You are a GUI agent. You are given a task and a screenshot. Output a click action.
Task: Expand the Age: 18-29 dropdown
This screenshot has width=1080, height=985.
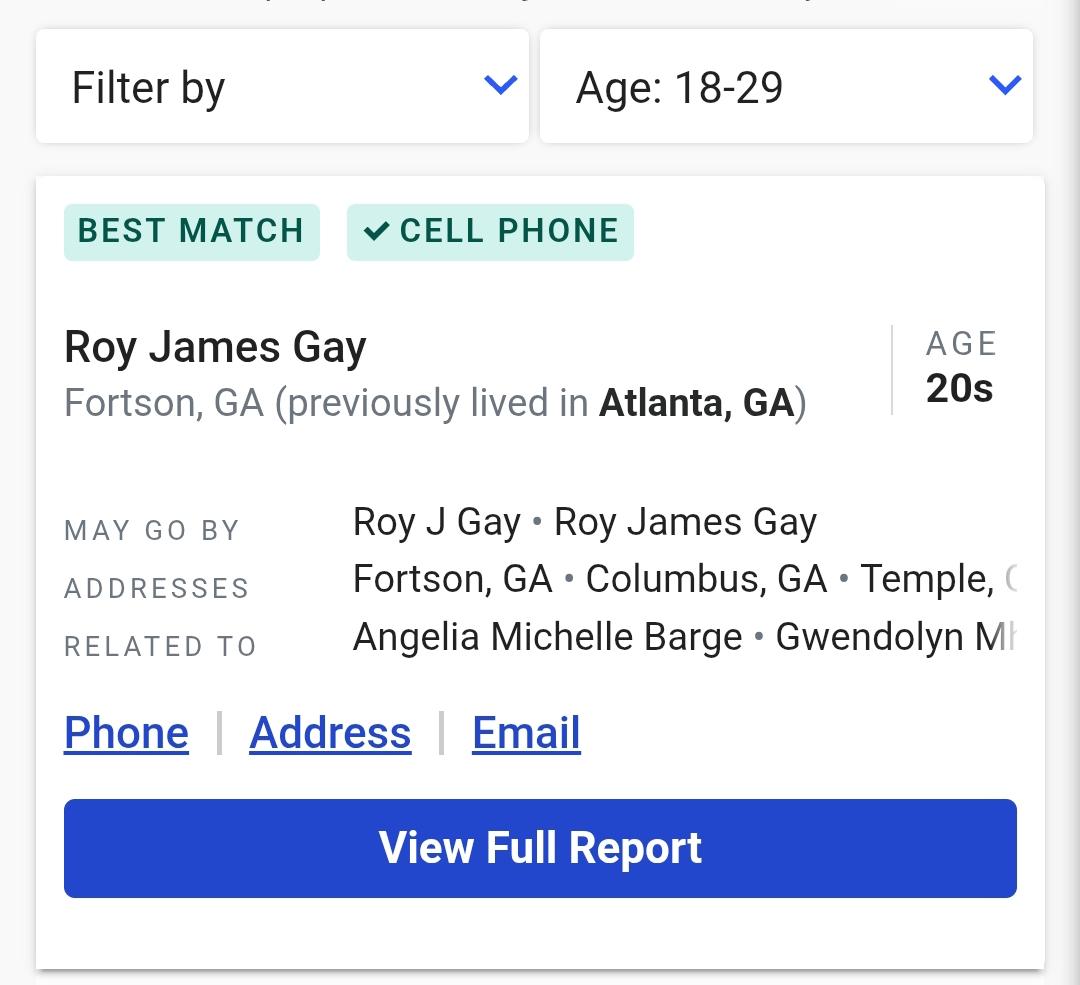click(786, 87)
